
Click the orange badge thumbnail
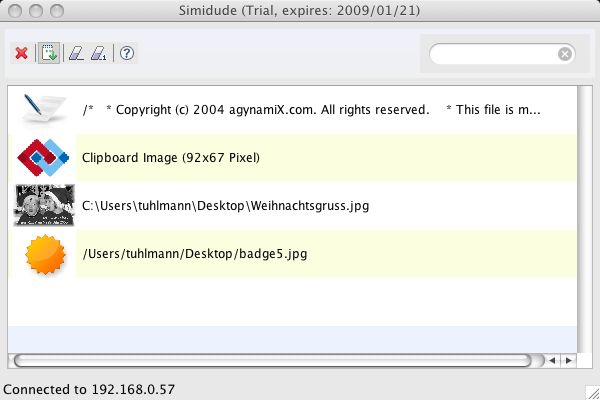coord(44,254)
